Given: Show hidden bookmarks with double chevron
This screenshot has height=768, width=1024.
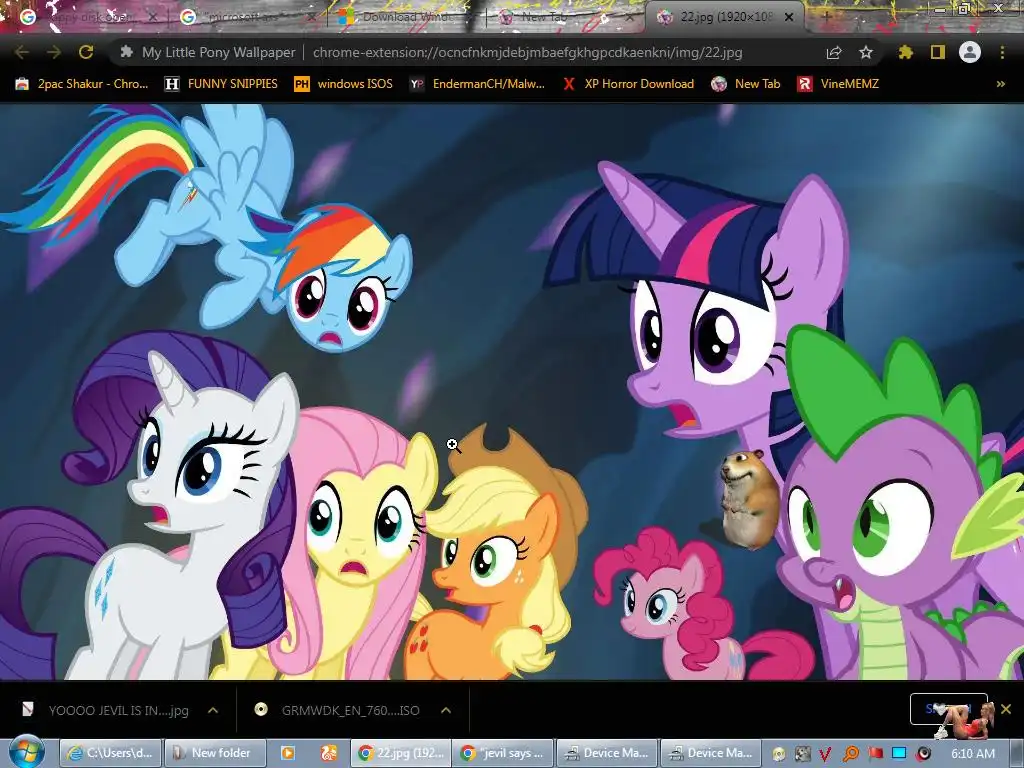Looking at the screenshot, I should [x=1000, y=84].
